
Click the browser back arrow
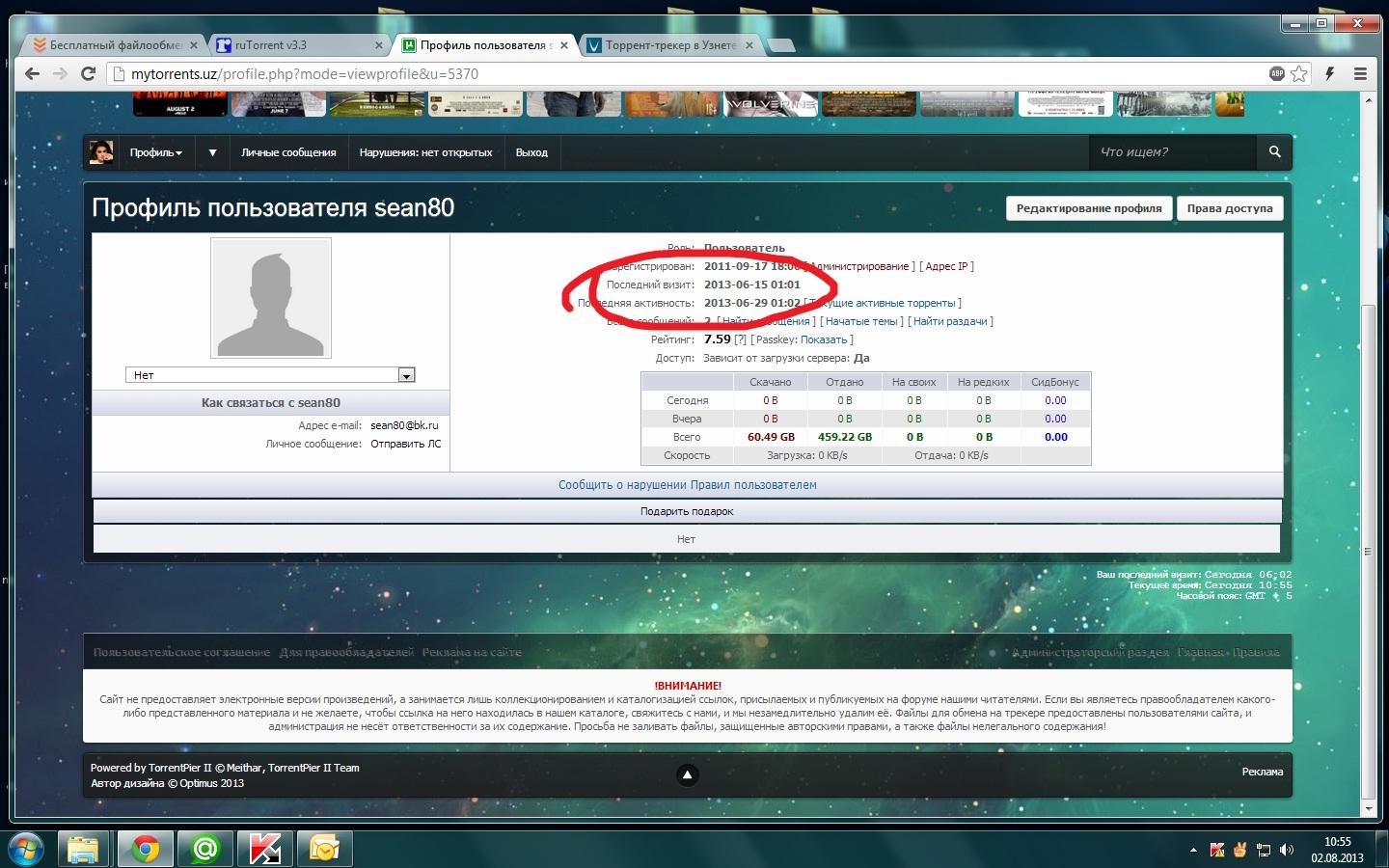(32, 73)
